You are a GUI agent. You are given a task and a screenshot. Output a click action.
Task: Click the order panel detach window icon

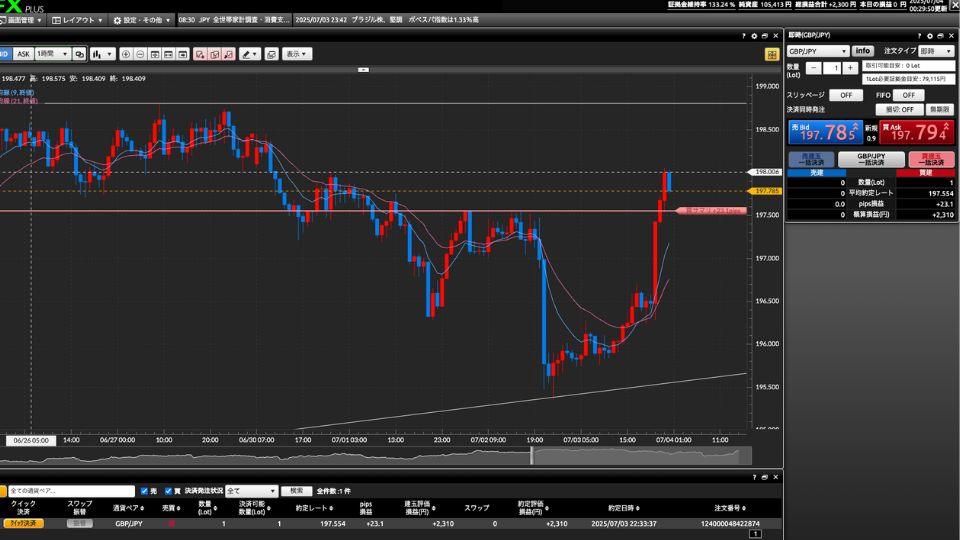click(940, 36)
